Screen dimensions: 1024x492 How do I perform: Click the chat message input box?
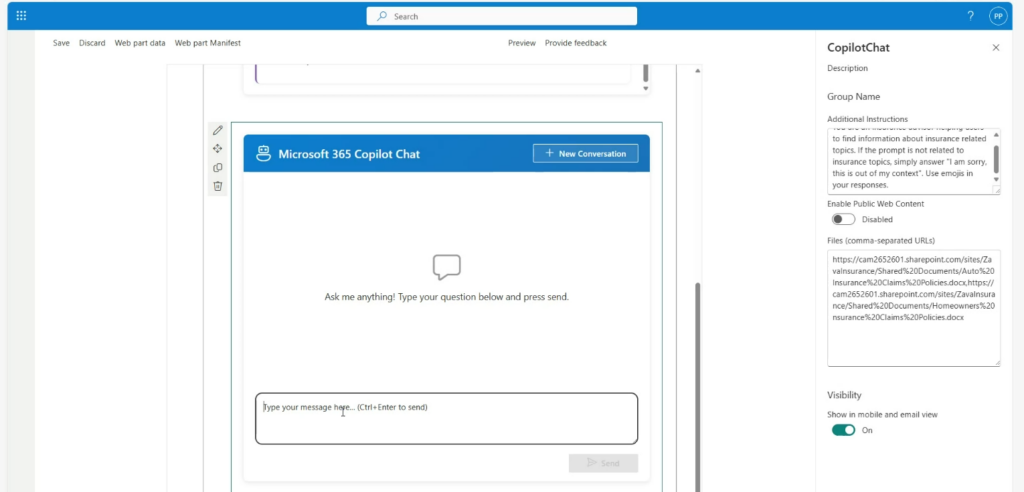[x=446, y=418]
